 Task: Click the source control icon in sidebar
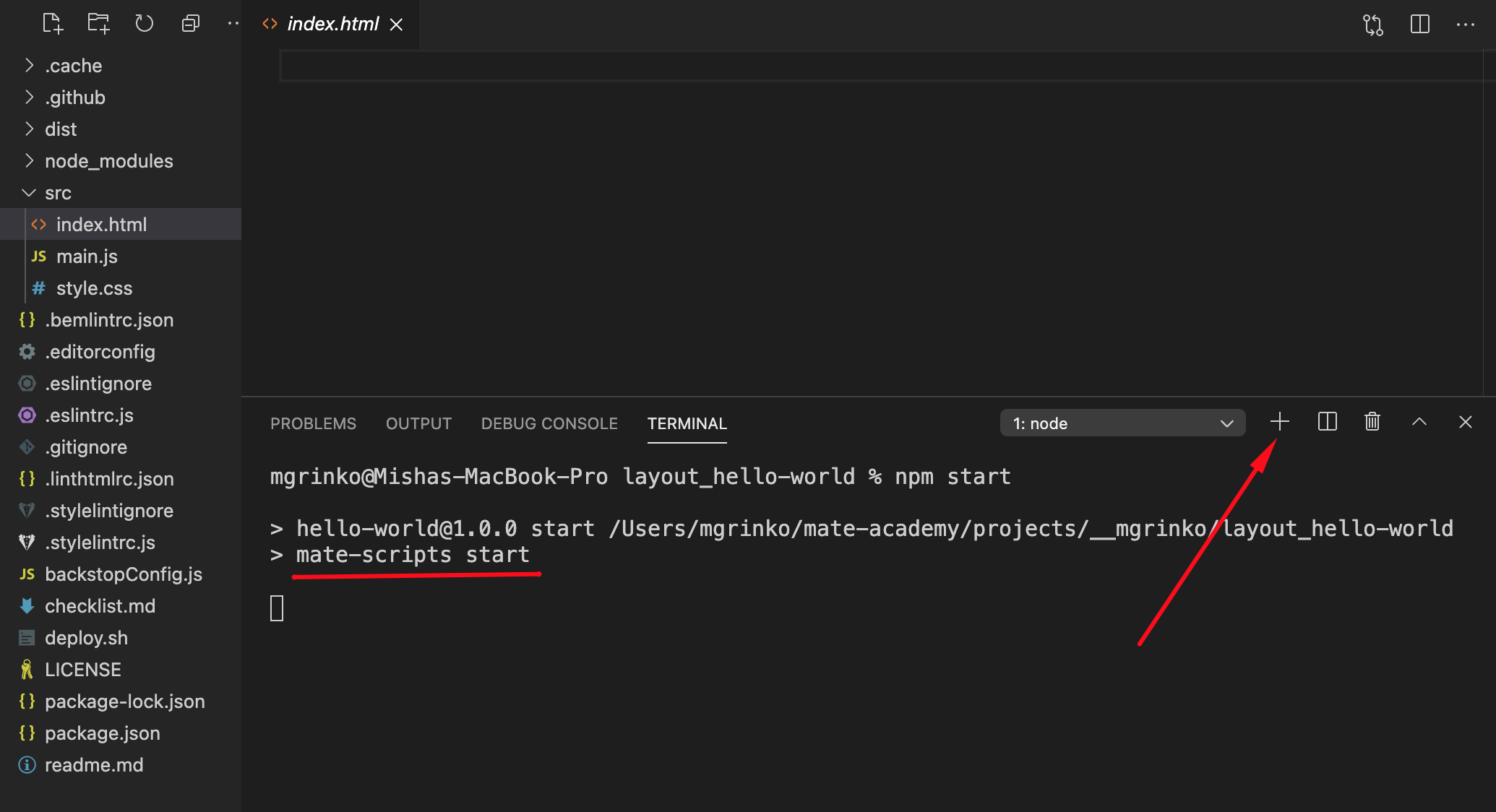click(1373, 25)
